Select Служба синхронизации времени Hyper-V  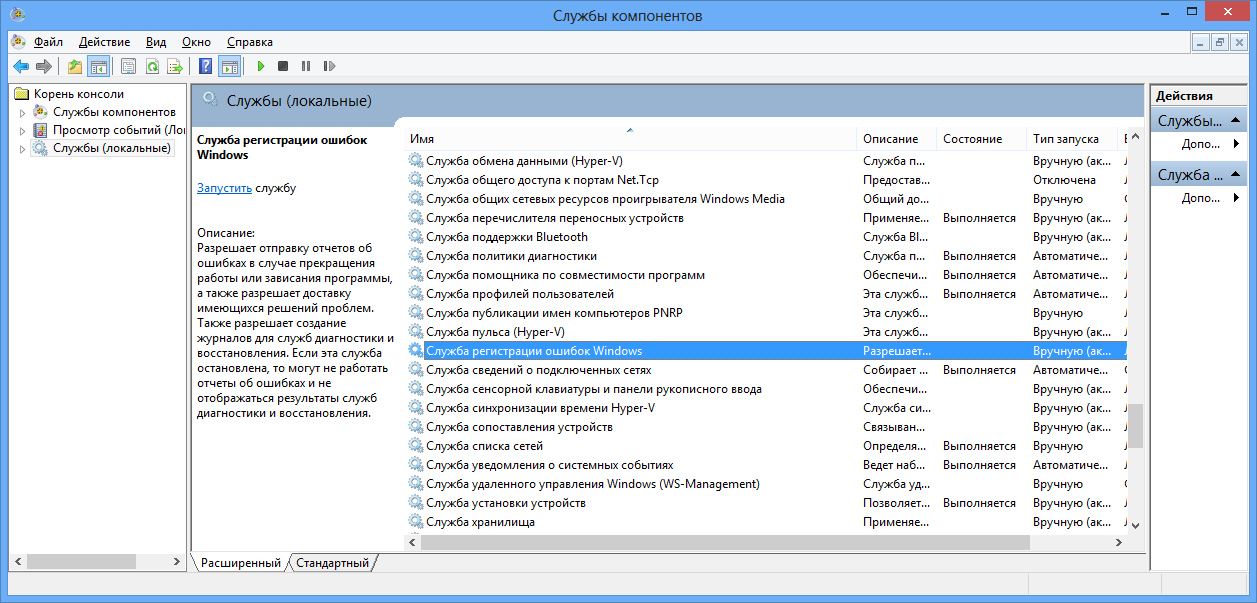[766, 408]
